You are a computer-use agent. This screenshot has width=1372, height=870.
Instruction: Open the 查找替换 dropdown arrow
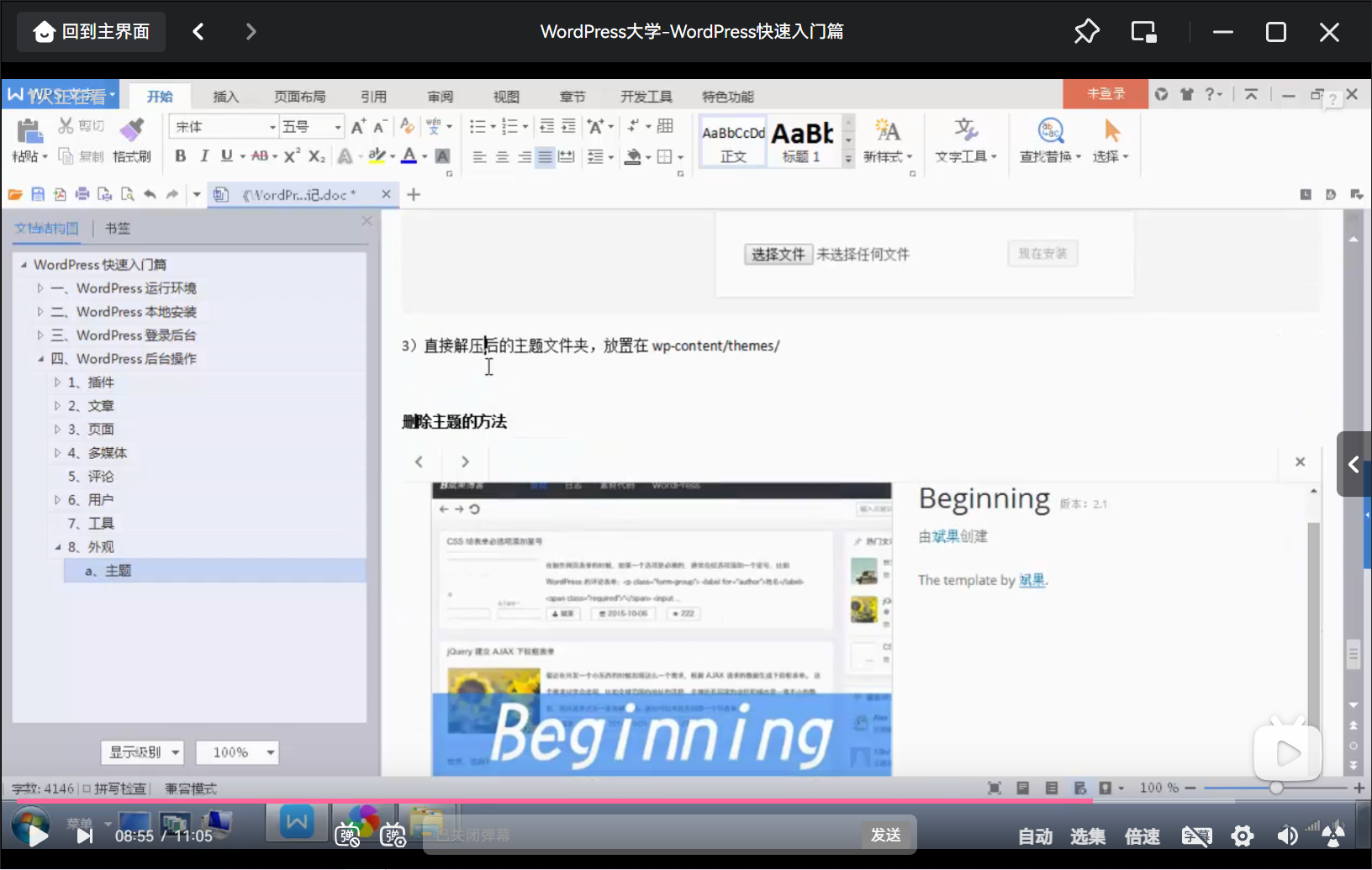point(1079,157)
